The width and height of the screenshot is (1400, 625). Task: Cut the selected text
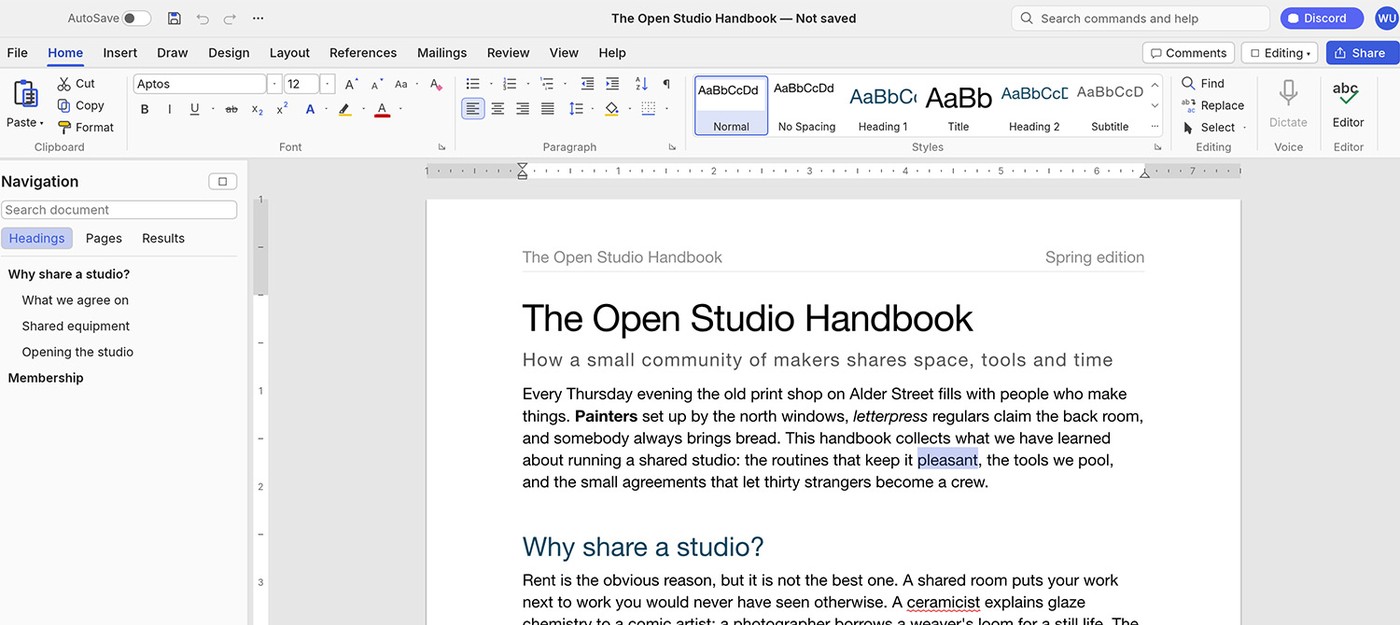[76, 84]
